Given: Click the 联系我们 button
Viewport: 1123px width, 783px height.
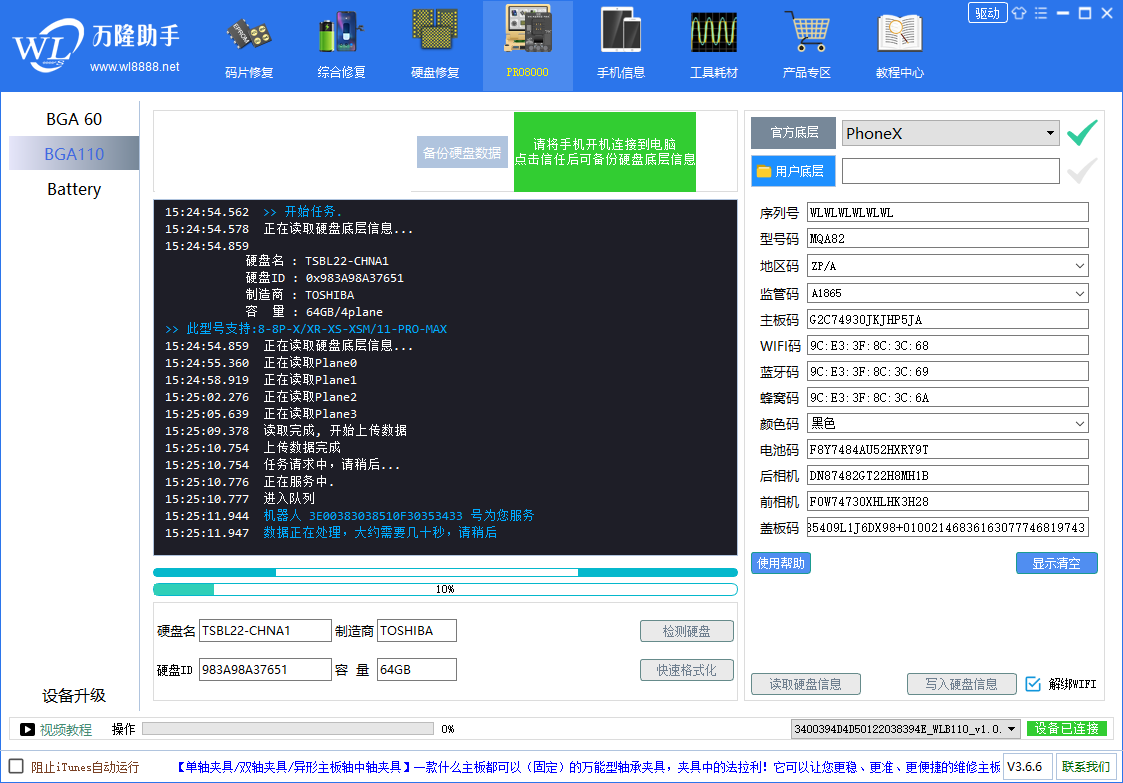Looking at the screenshot, I should pos(1086,767).
